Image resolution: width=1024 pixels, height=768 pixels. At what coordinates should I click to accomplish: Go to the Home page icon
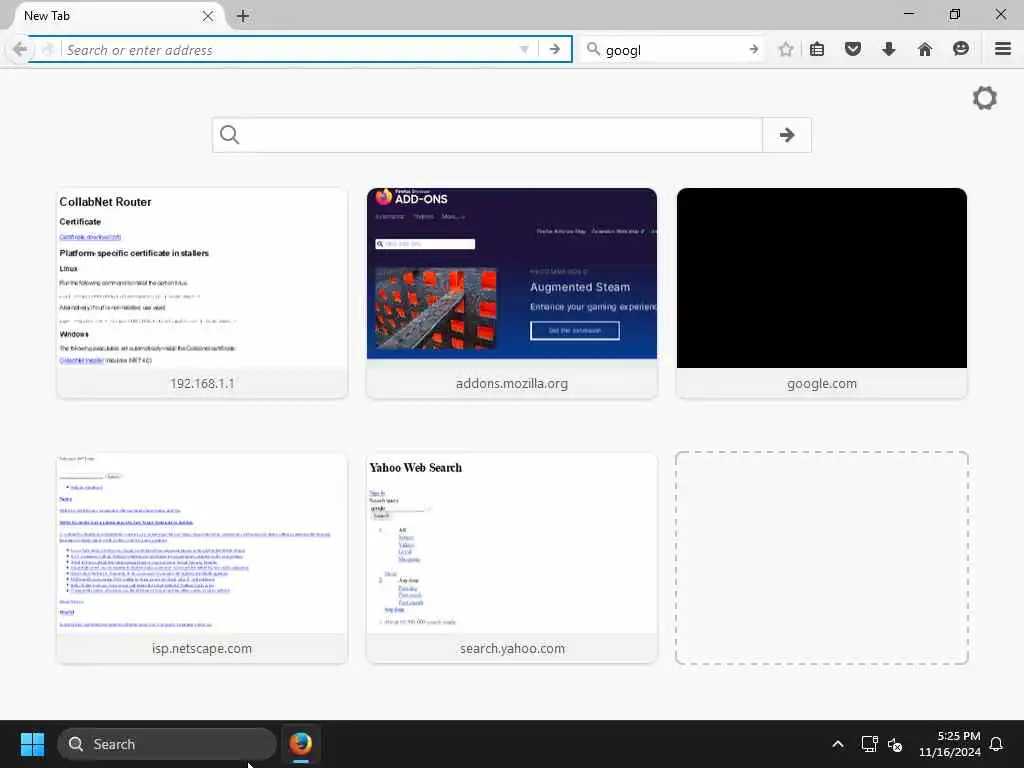(x=925, y=50)
